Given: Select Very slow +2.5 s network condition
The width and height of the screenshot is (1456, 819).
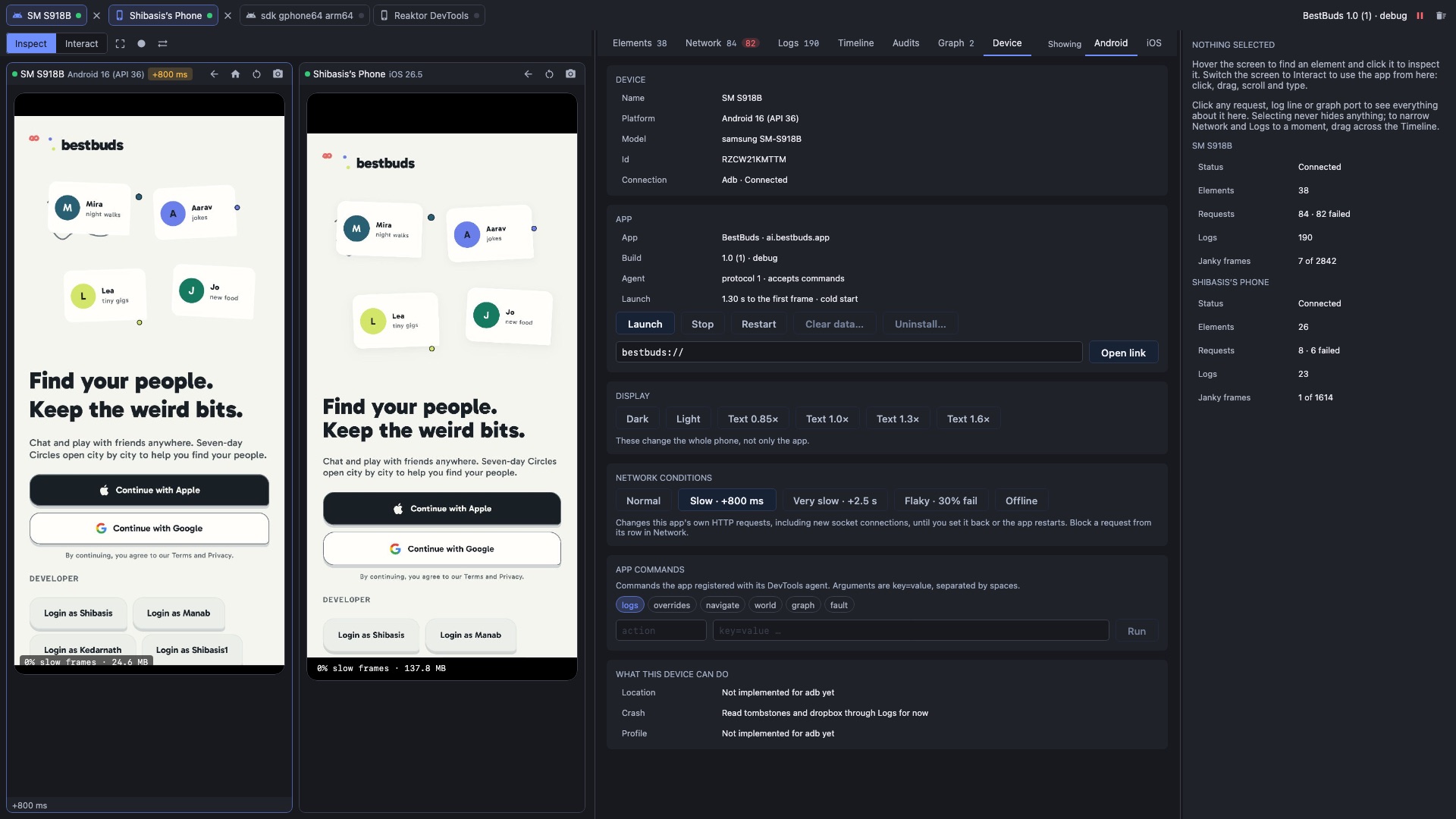Looking at the screenshot, I should coord(834,500).
